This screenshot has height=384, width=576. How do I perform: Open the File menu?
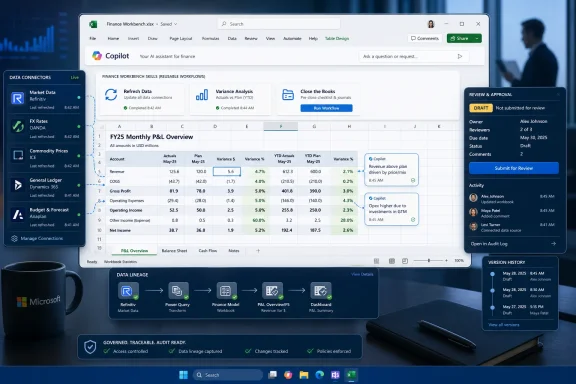coord(93,39)
